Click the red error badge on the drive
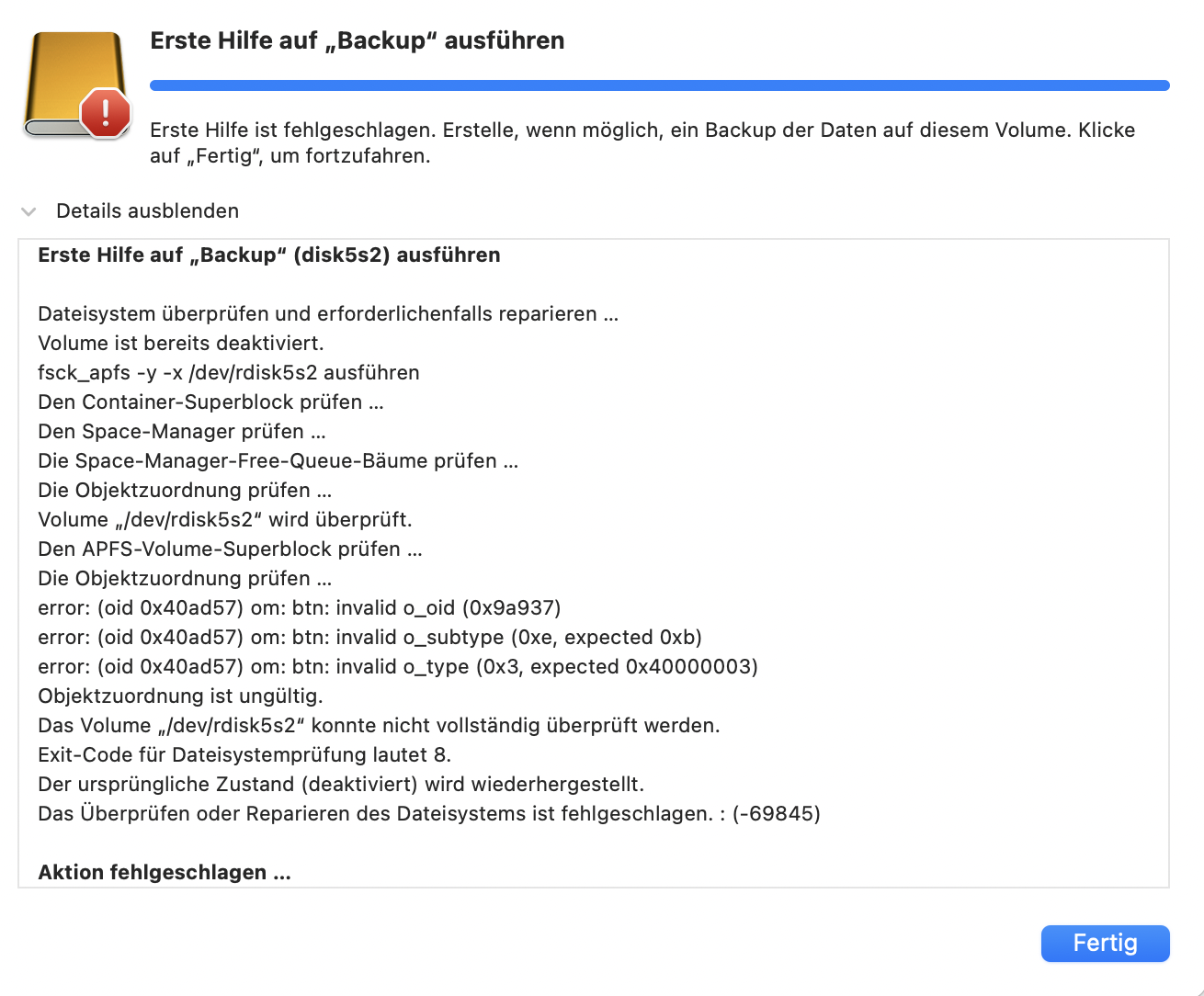 (x=106, y=113)
